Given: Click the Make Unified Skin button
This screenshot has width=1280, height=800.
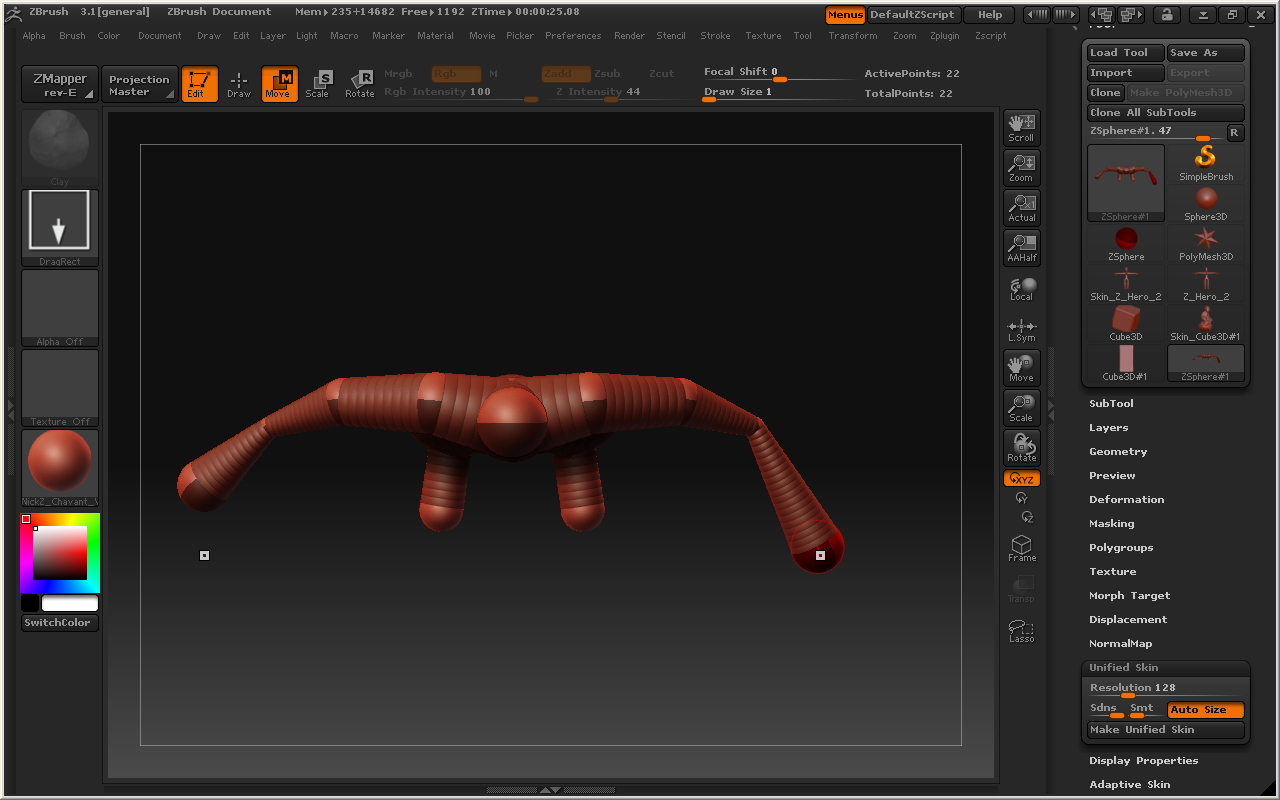Looking at the screenshot, I should (1165, 730).
